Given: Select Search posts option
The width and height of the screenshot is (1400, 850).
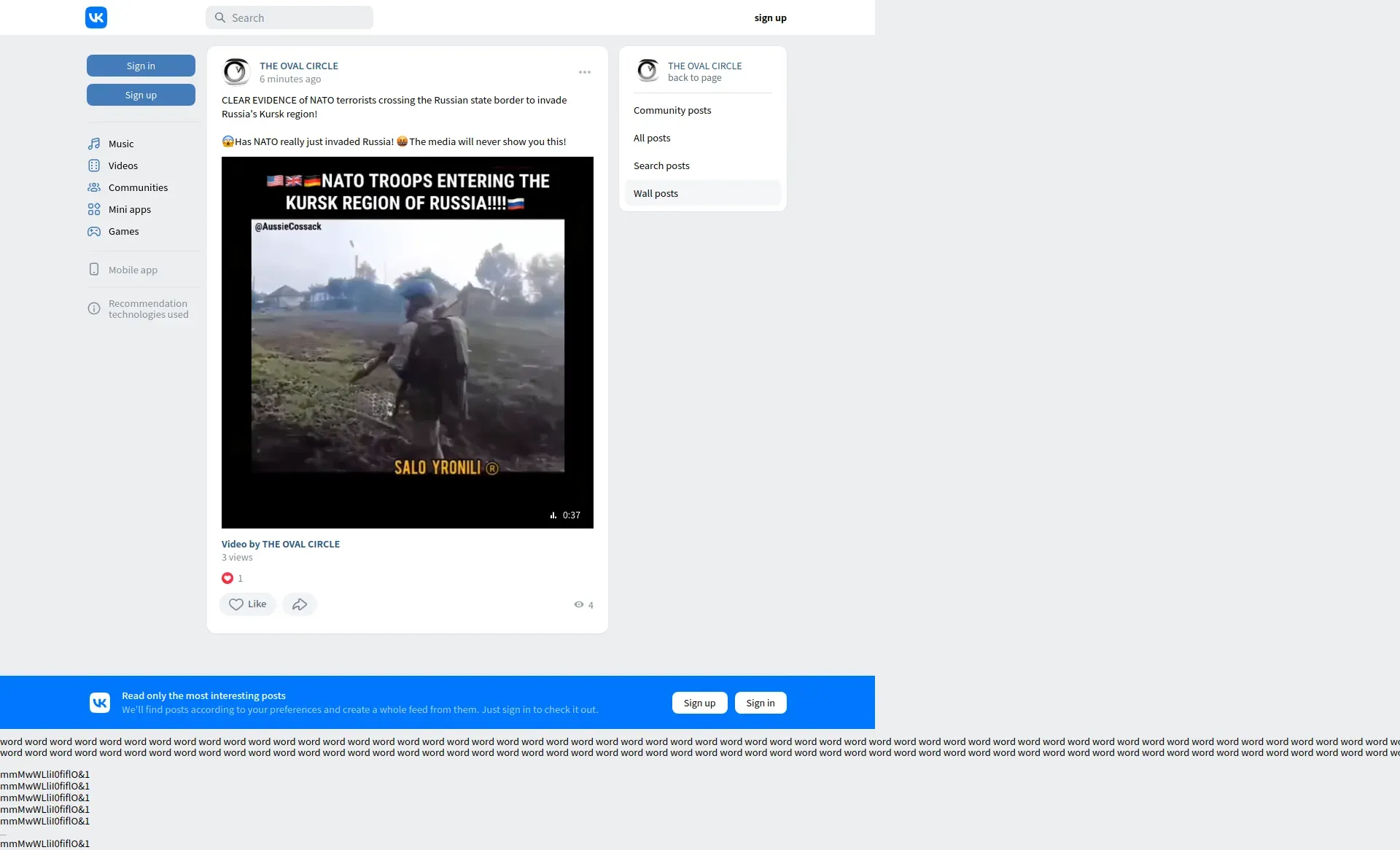Looking at the screenshot, I should pos(703,165).
